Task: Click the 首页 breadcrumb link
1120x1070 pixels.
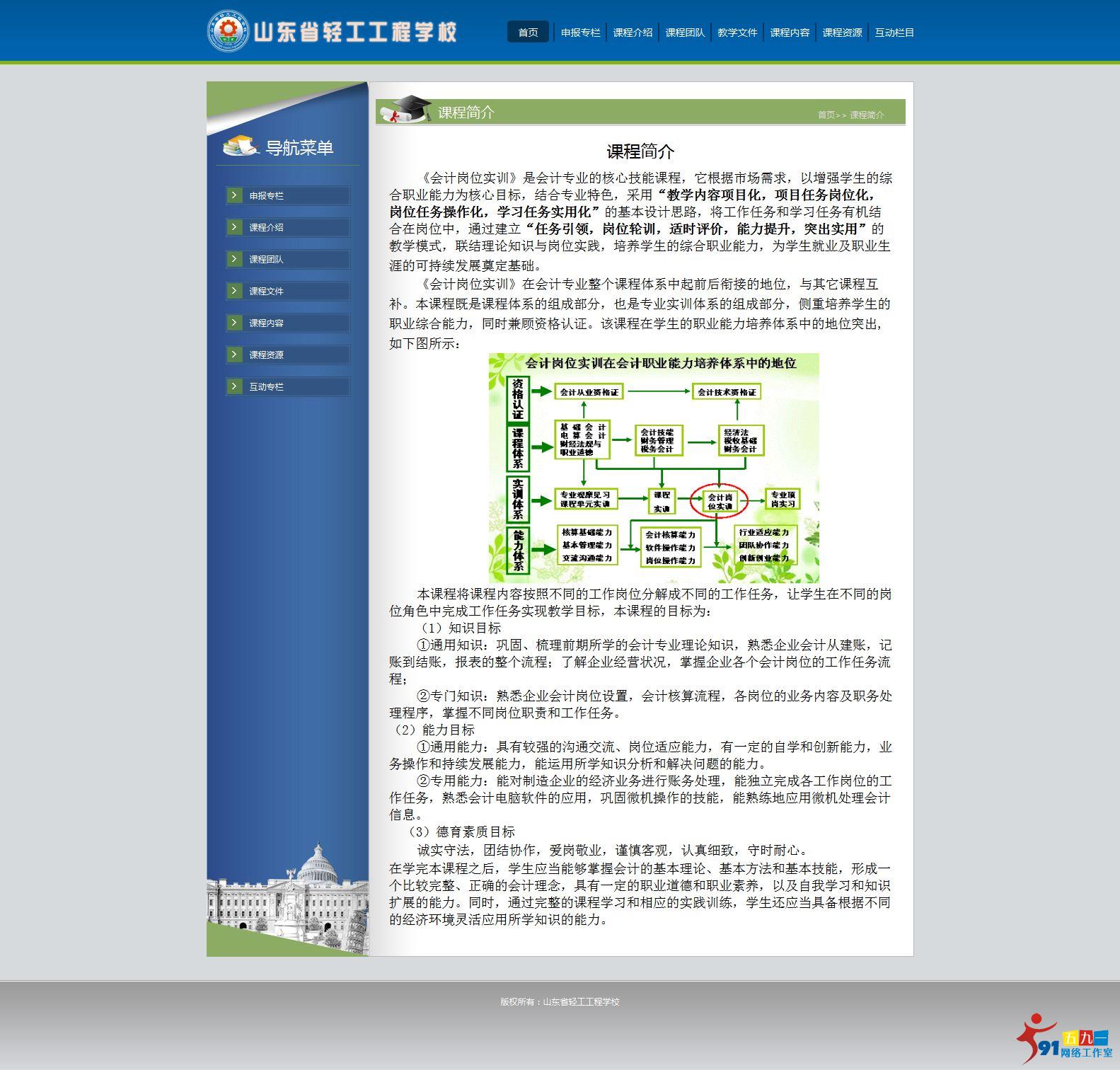Action: point(826,115)
